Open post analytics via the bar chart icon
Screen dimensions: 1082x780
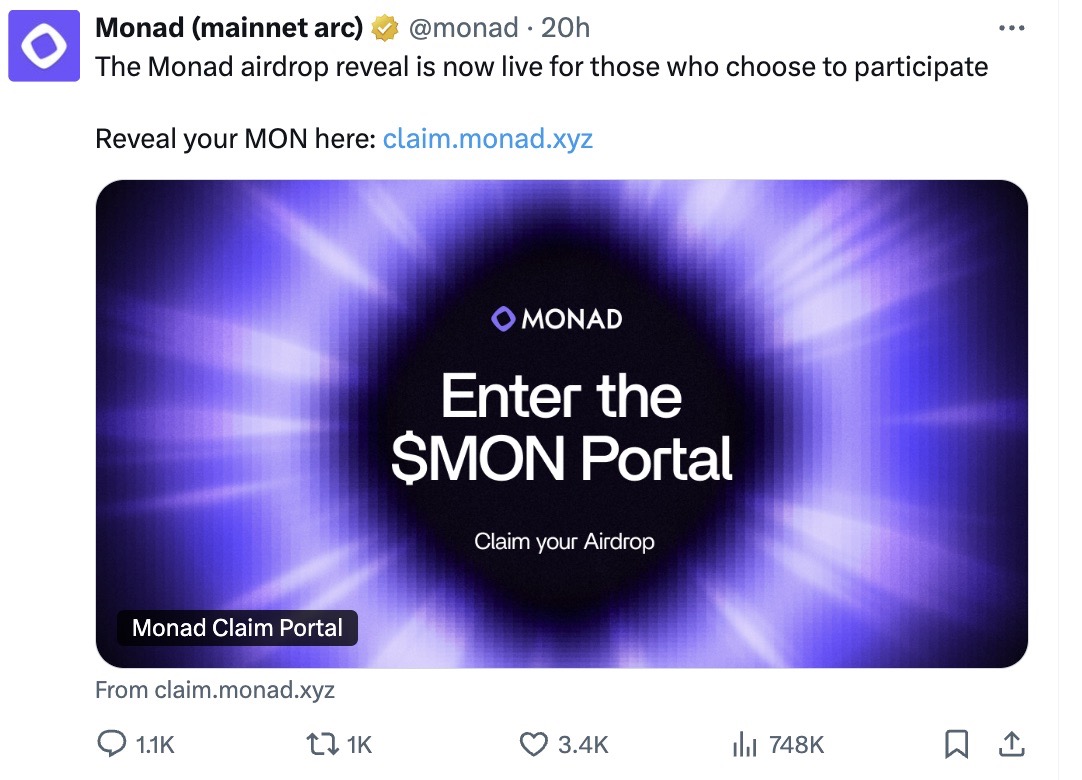pyautogui.click(x=744, y=744)
